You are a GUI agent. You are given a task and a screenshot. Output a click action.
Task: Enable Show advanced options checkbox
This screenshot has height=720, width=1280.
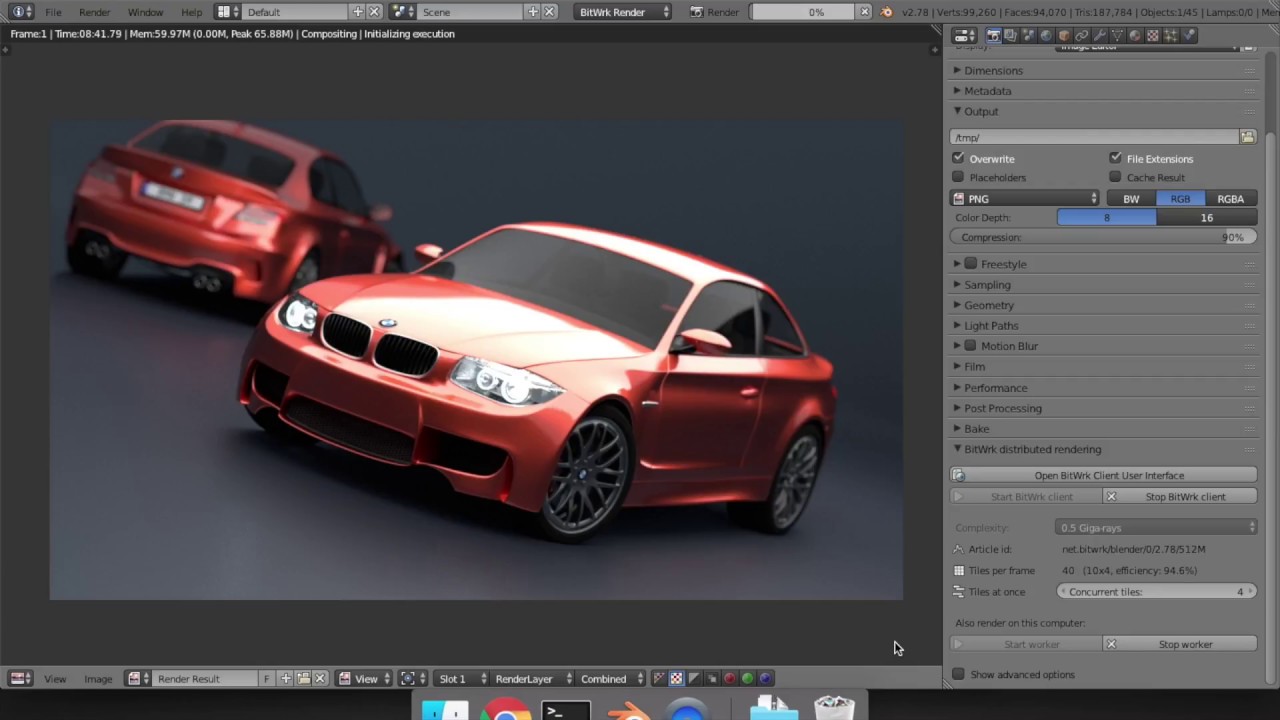pyautogui.click(x=958, y=674)
